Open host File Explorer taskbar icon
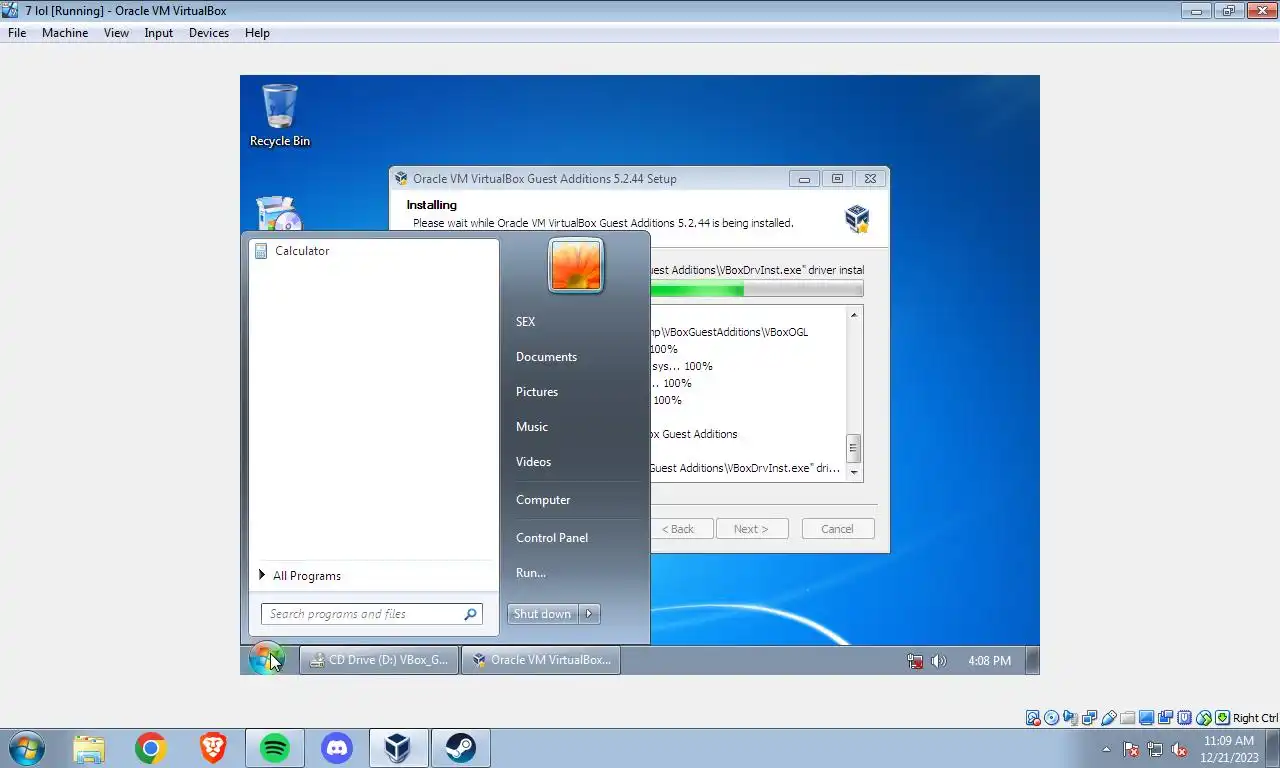The width and height of the screenshot is (1280, 768). pyautogui.click(x=88, y=748)
